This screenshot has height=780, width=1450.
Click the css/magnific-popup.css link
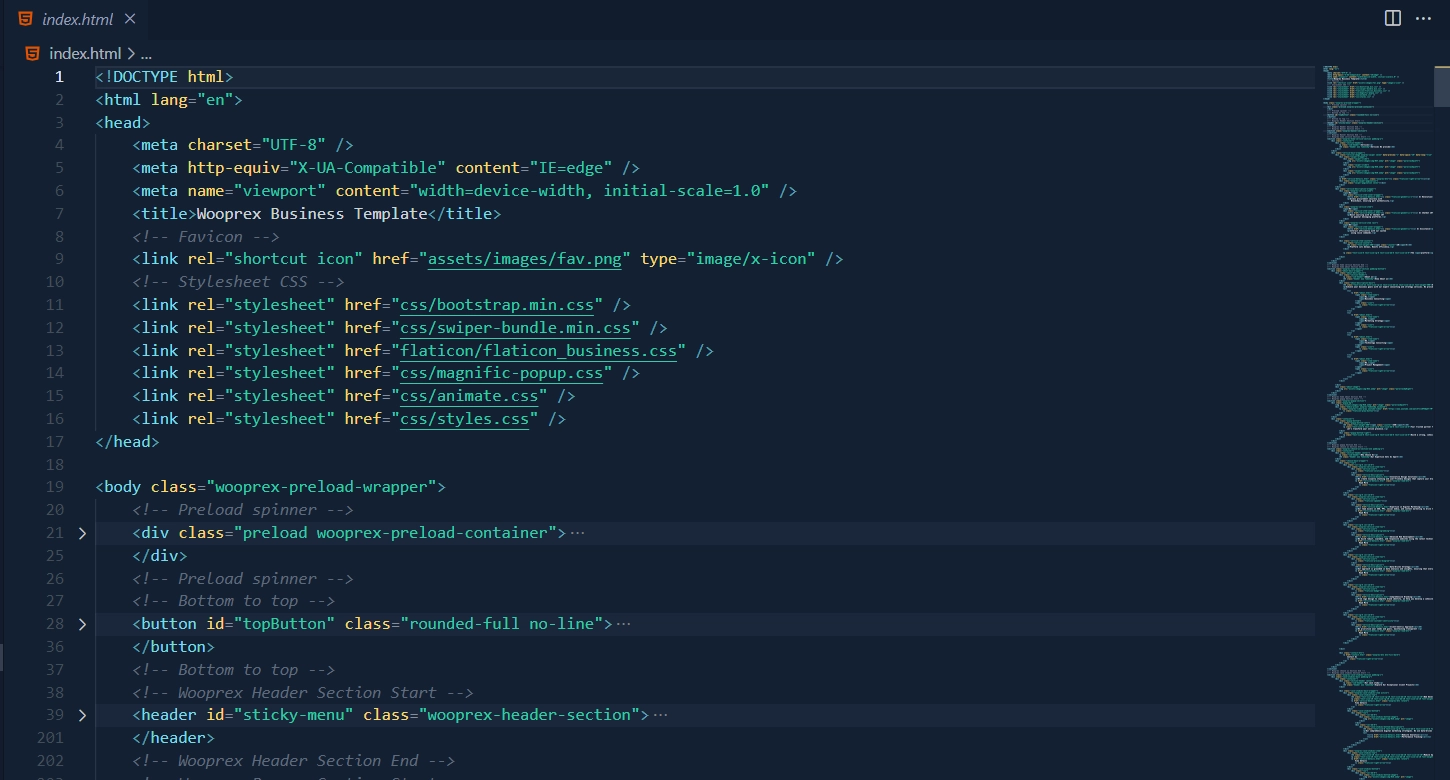click(501, 372)
